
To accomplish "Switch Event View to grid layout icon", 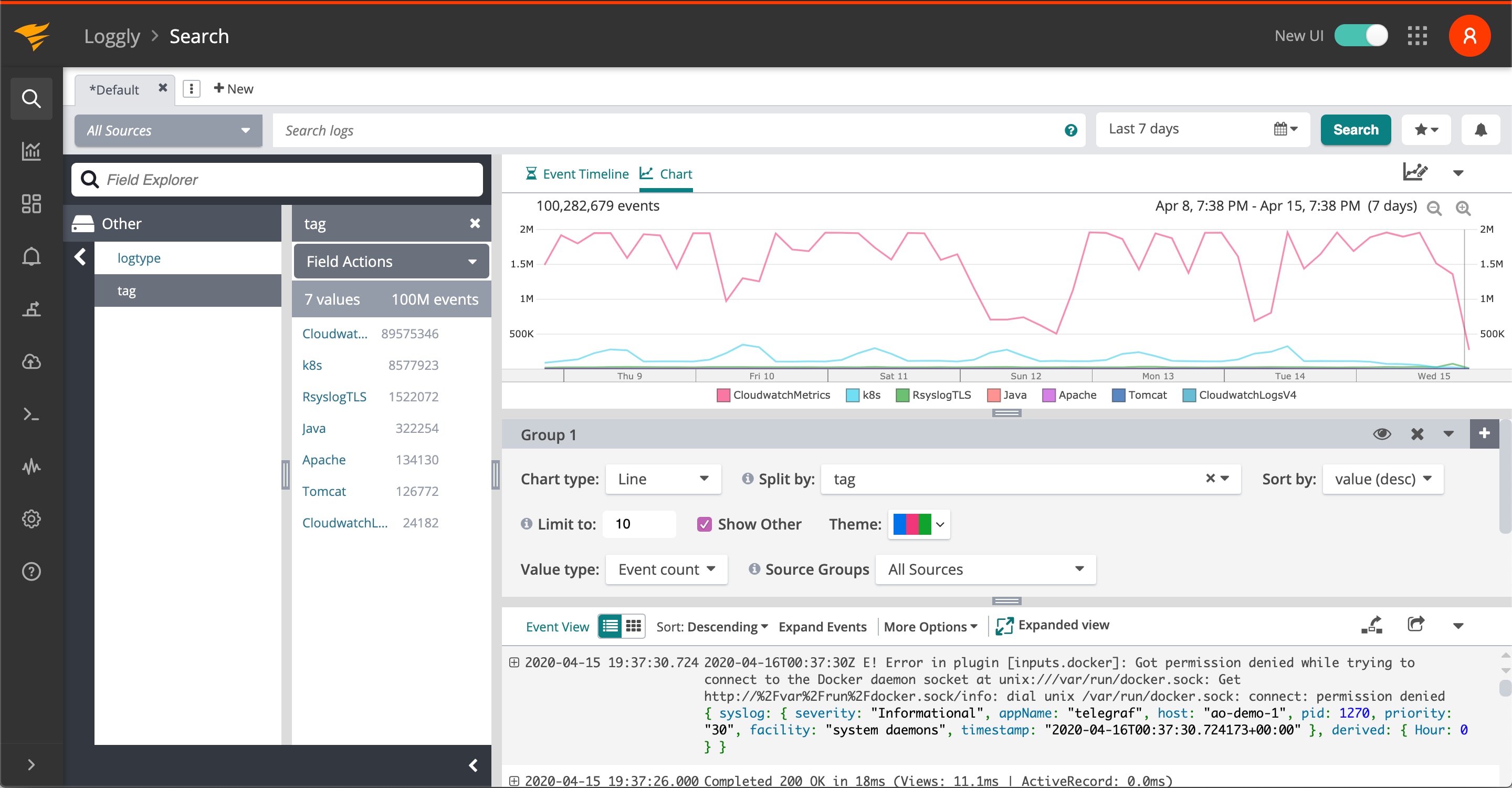I will (633, 626).
